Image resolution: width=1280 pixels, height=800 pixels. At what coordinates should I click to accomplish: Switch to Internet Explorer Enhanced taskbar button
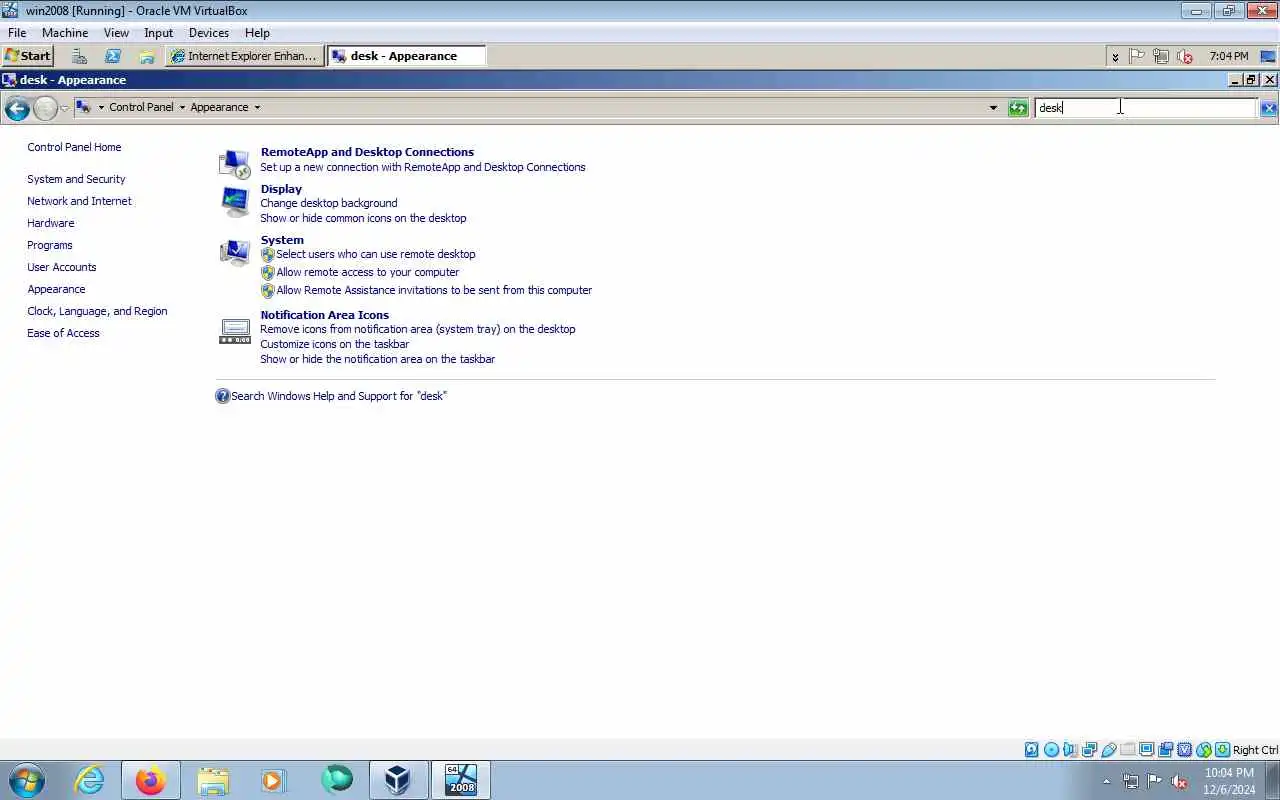click(x=245, y=56)
